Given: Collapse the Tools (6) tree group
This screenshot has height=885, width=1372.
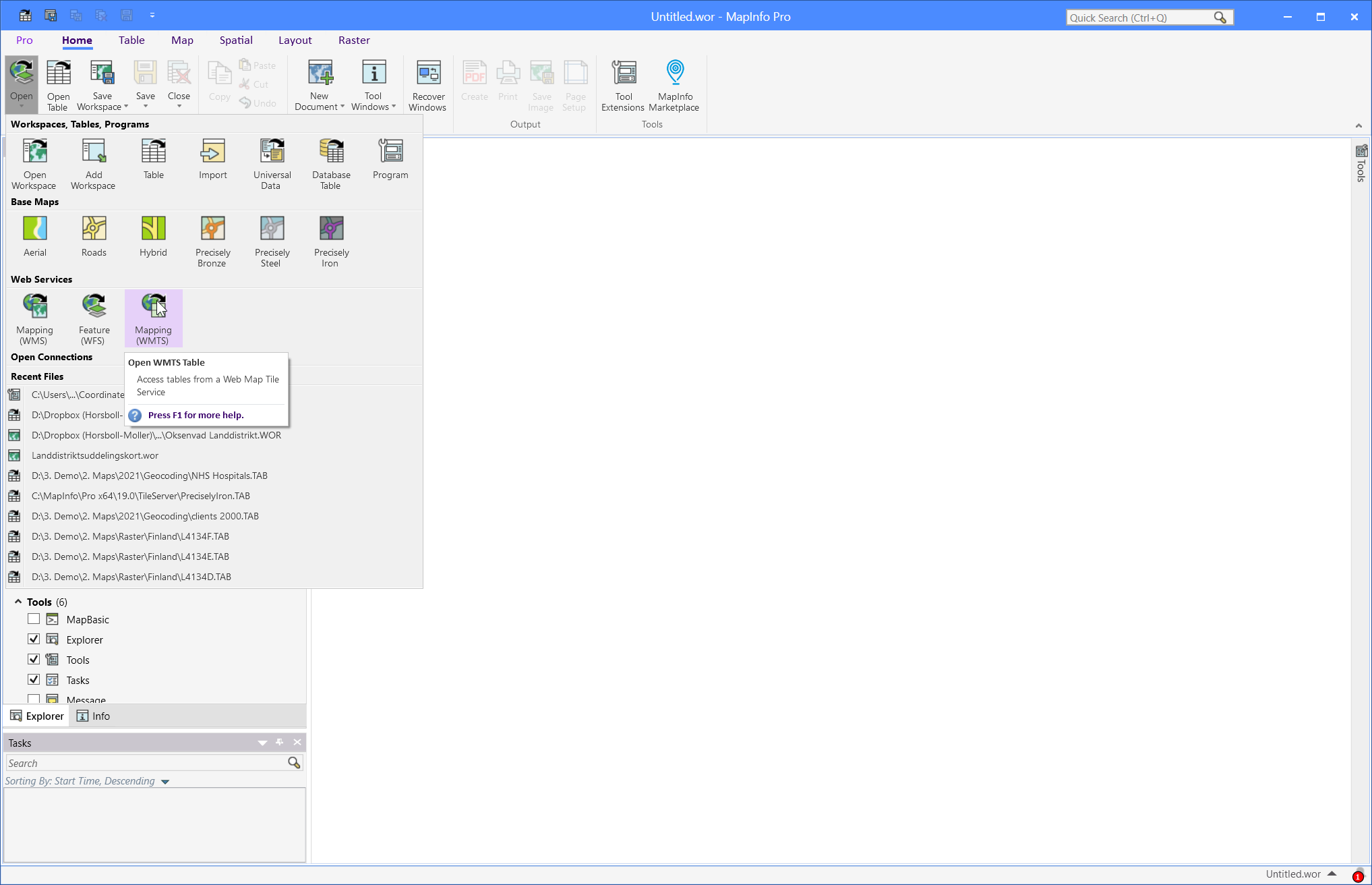Looking at the screenshot, I should (18, 601).
